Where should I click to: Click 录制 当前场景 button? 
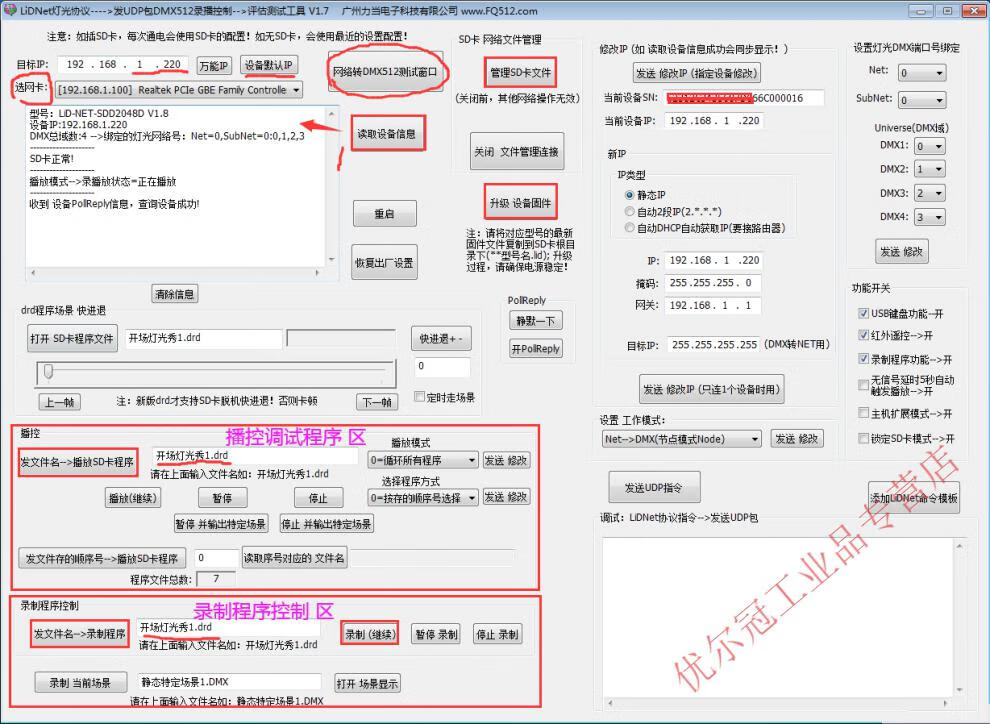[x=80, y=683]
